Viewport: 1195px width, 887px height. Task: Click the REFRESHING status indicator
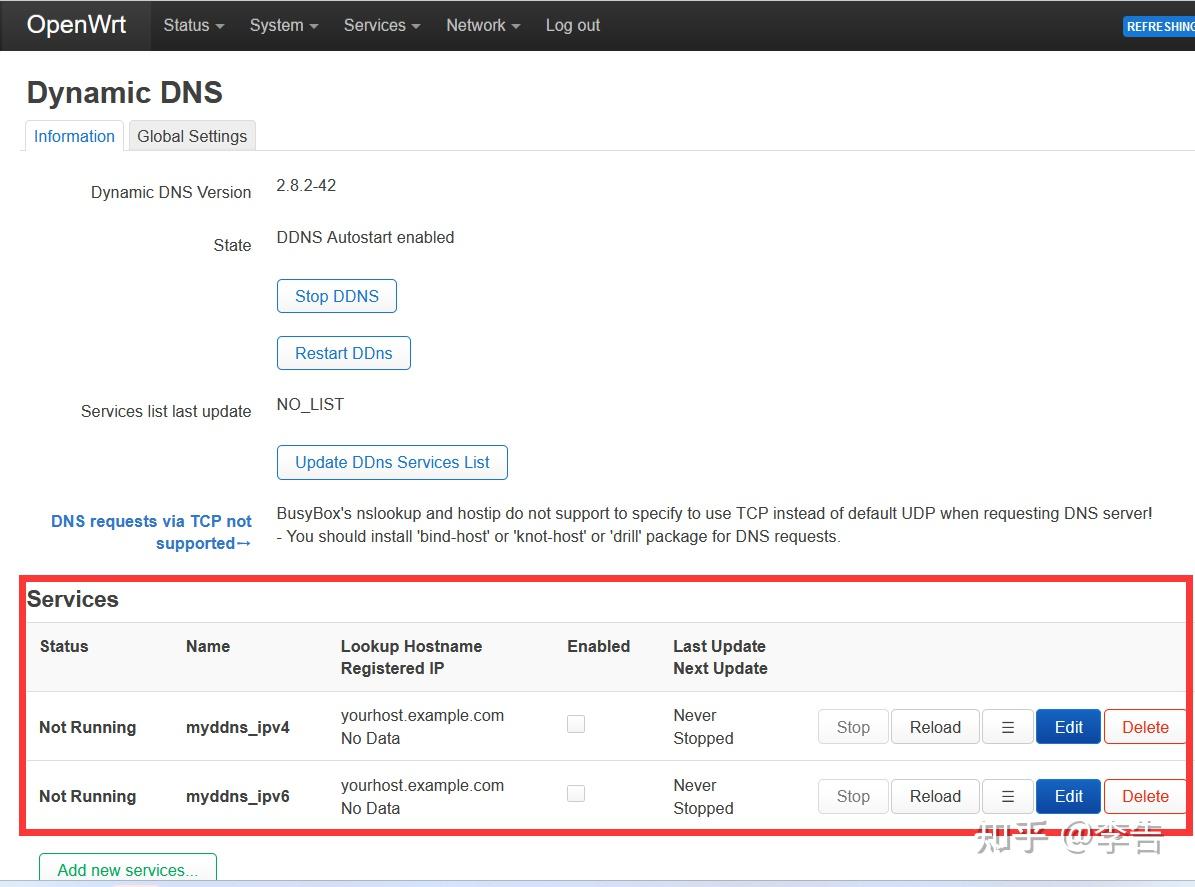pyautogui.click(x=1163, y=26)
